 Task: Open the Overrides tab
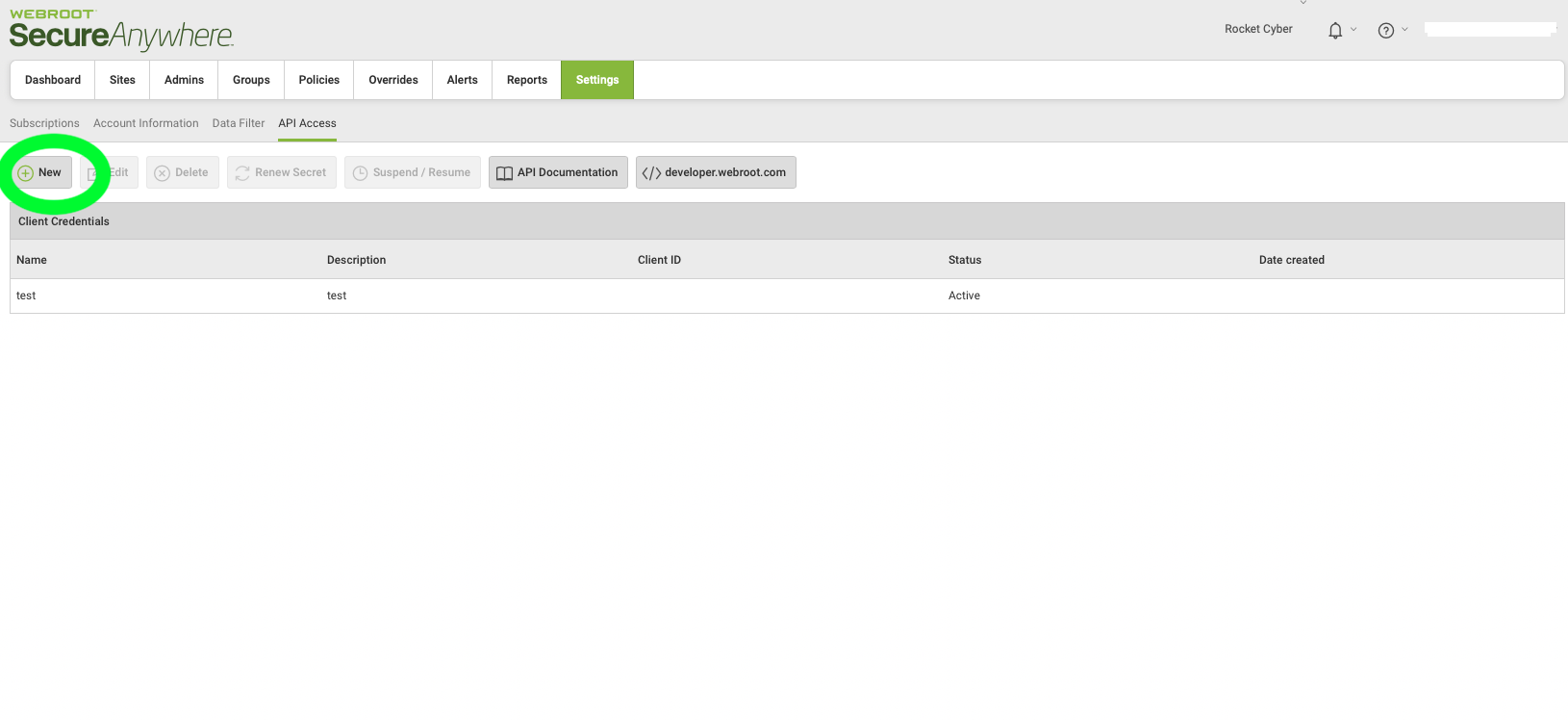[x=393, y=80]
